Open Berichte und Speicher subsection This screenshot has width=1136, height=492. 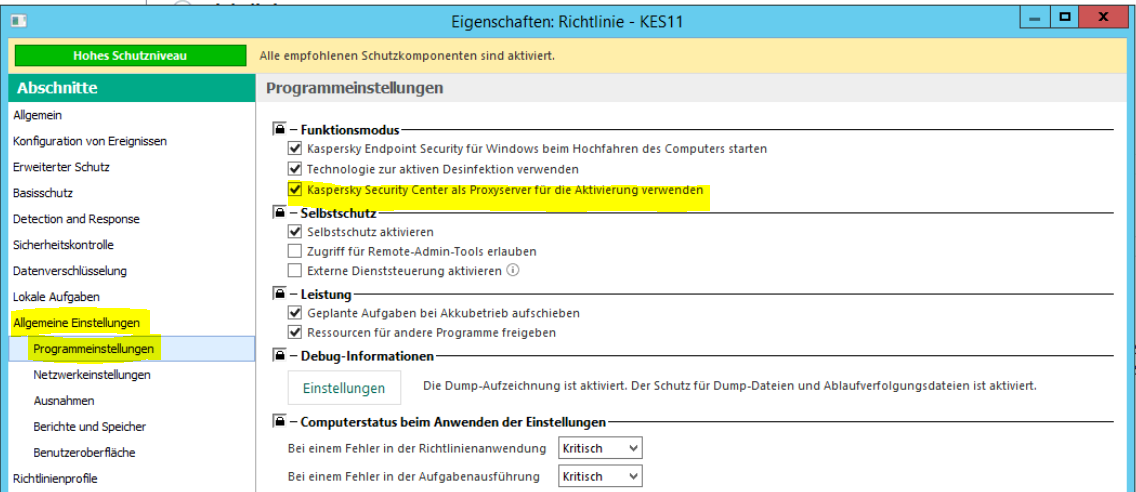[x=90, y=427]
